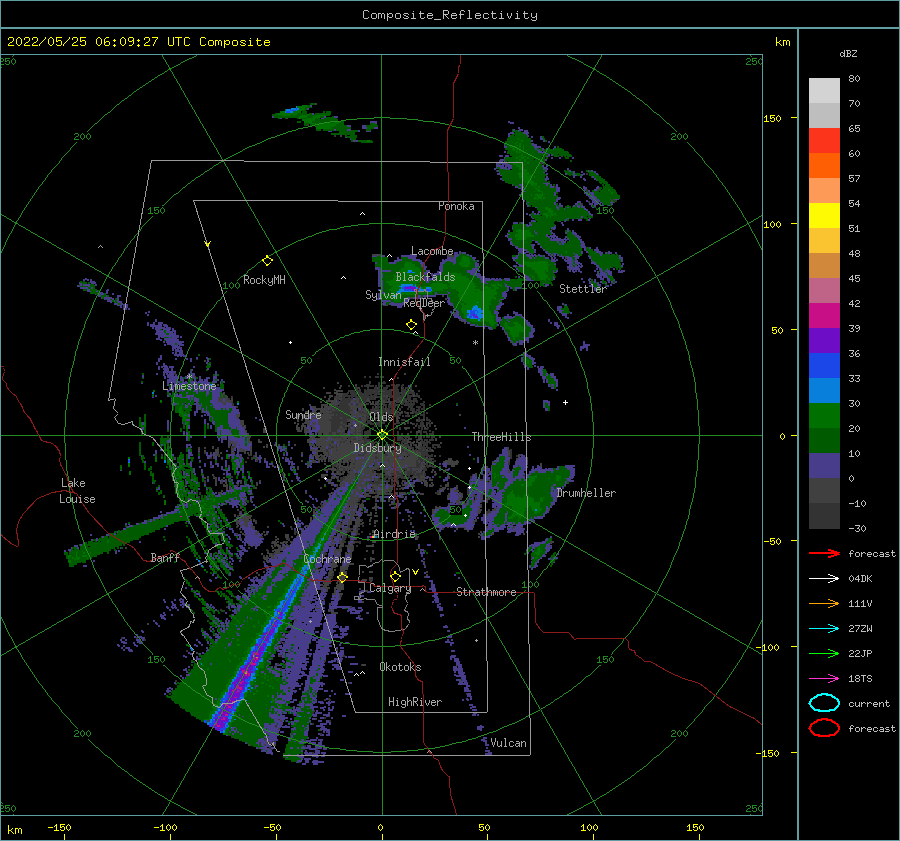Click the Didsbury city label

tap(377, 448)
